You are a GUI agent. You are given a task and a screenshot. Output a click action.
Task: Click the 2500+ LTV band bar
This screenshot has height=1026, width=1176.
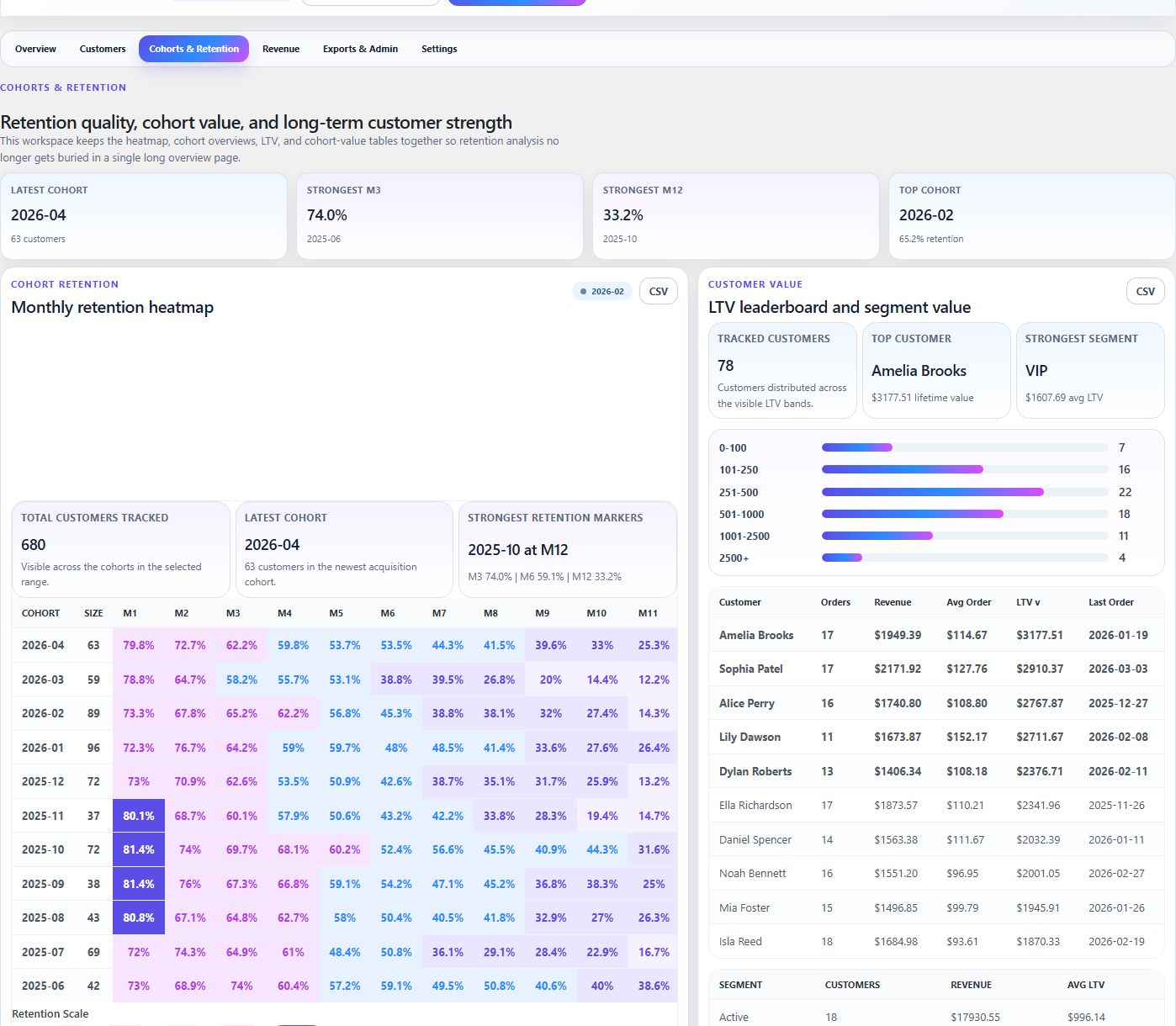click(x=842, y=558)
